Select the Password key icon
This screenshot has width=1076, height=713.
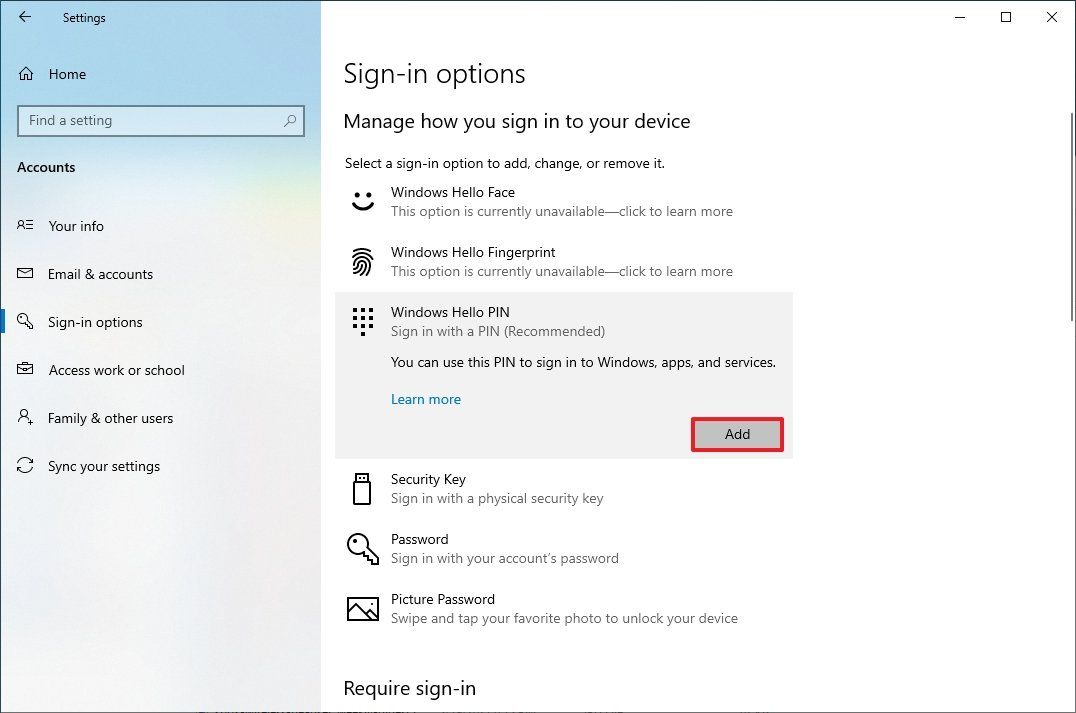pyautogui.click(x=362, y=548)
